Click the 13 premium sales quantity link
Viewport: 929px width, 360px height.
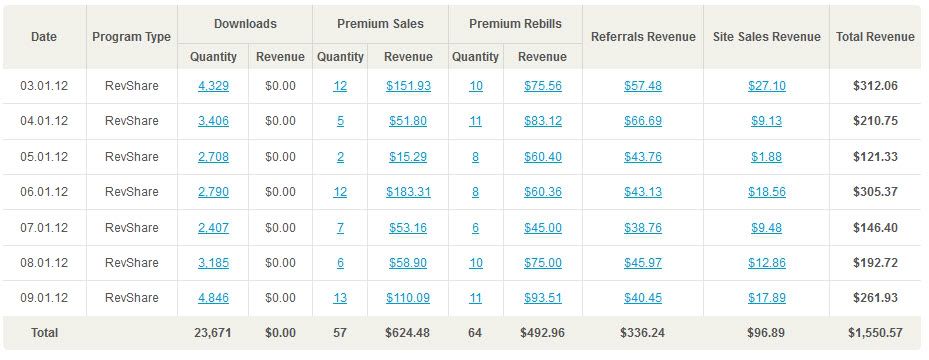click(340, 298)
